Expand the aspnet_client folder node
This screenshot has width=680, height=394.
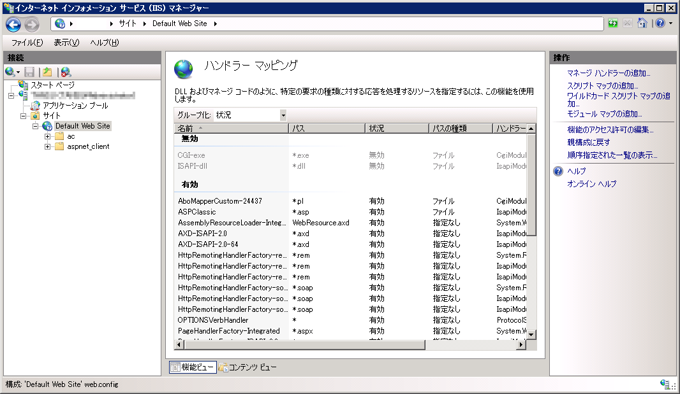click(47, 147)
